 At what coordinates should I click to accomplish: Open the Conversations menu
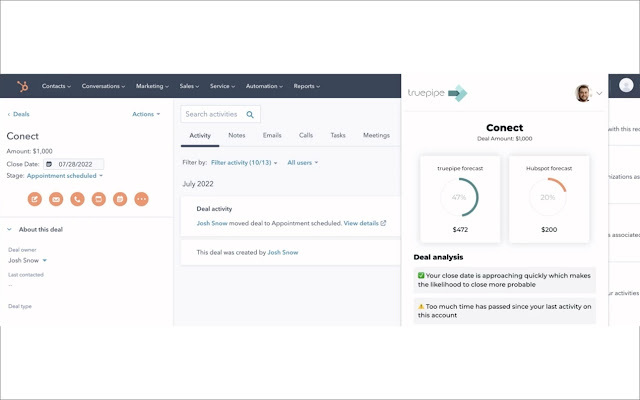[x=103, y=86]
